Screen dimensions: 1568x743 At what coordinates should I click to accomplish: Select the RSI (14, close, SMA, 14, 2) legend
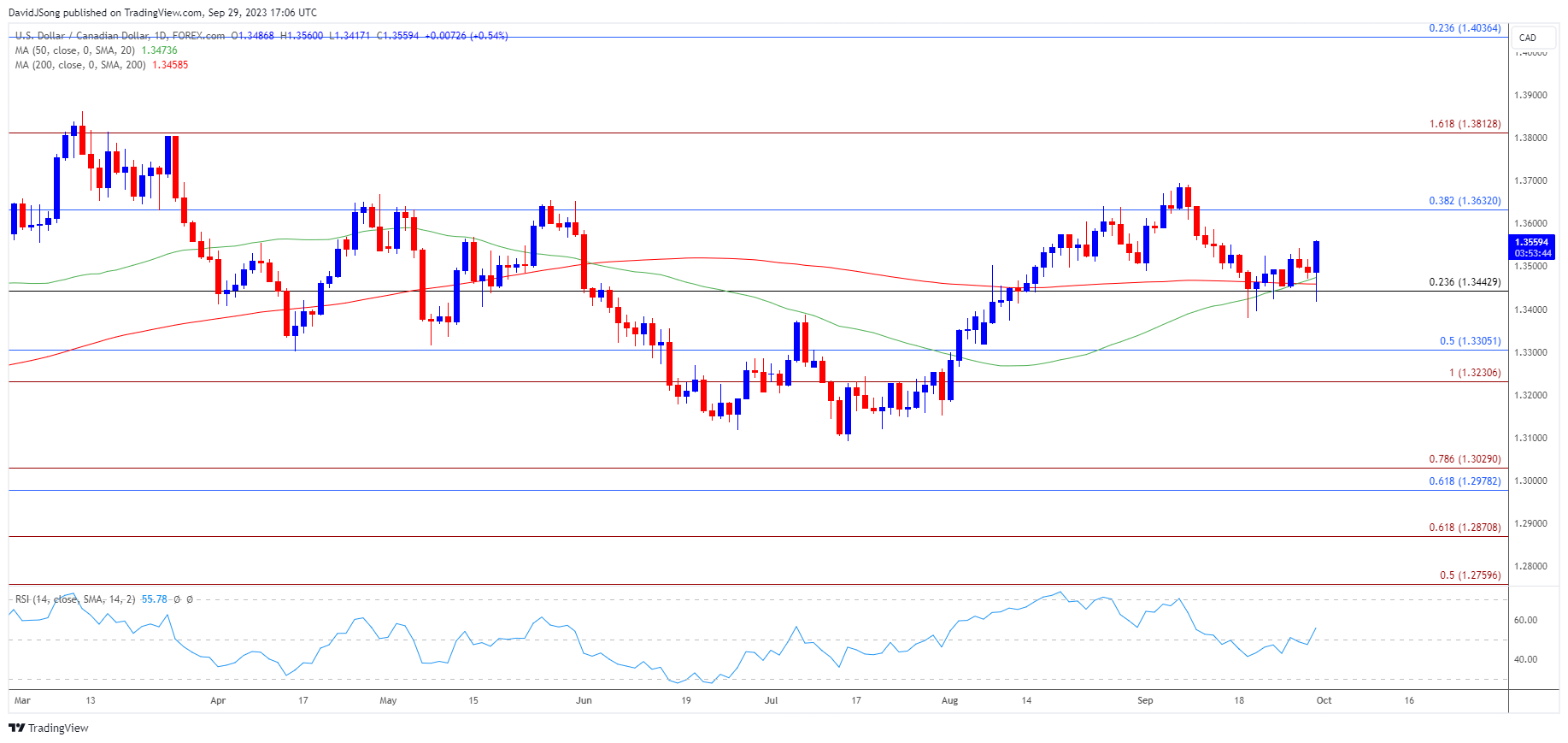tap(75, 599)
